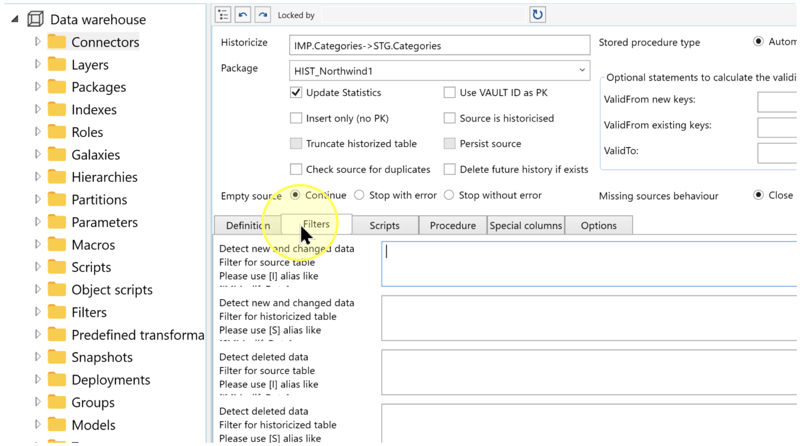Click deleted data source table filter box

(589, 372)
